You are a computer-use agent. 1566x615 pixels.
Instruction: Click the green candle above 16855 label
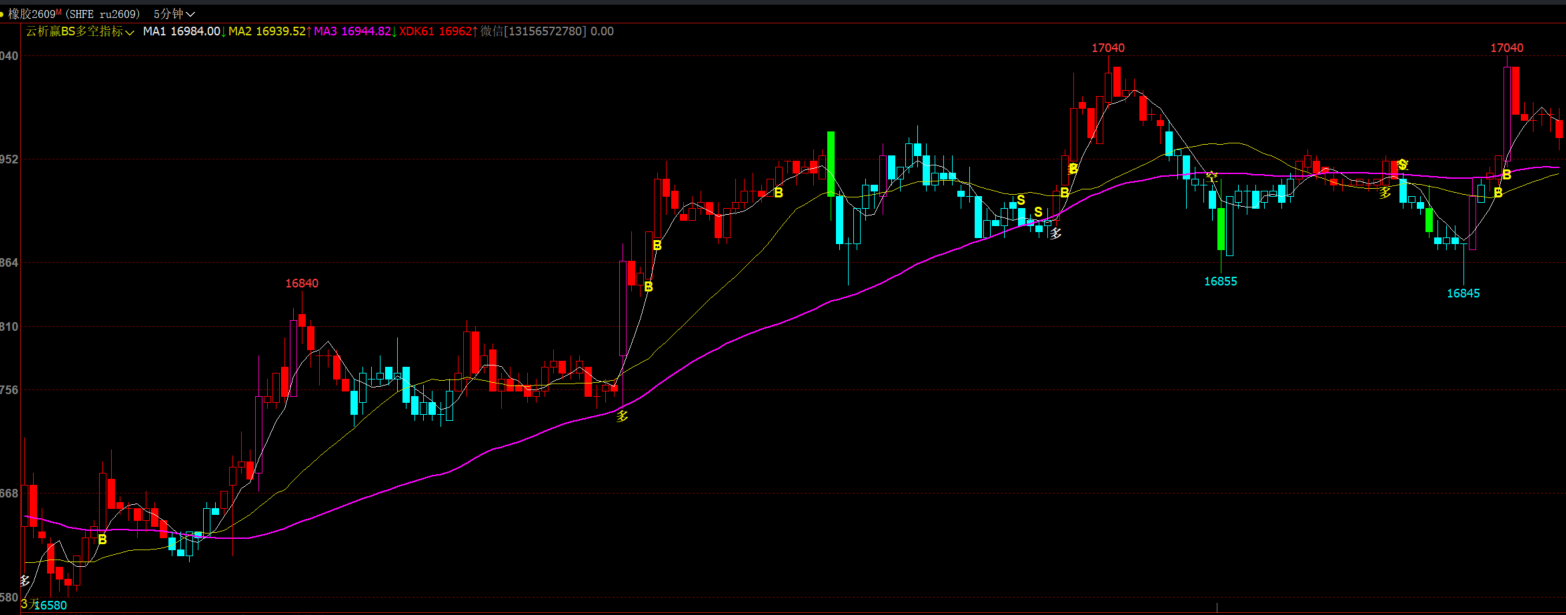click(1221, 228)
